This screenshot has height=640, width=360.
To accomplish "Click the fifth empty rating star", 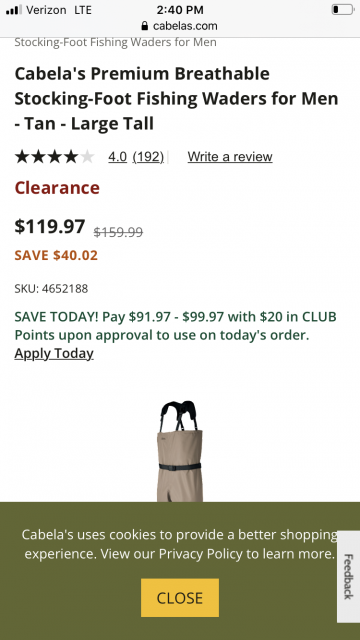I will pos(87,157).
